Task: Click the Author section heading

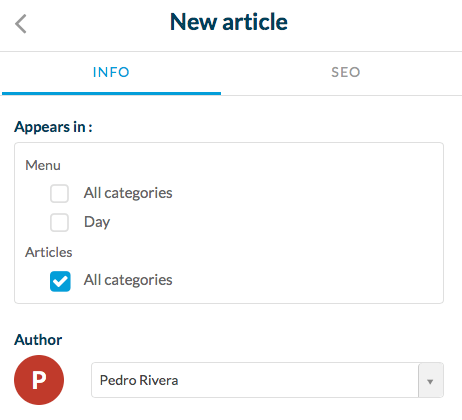Action: [x=38, y=340]
